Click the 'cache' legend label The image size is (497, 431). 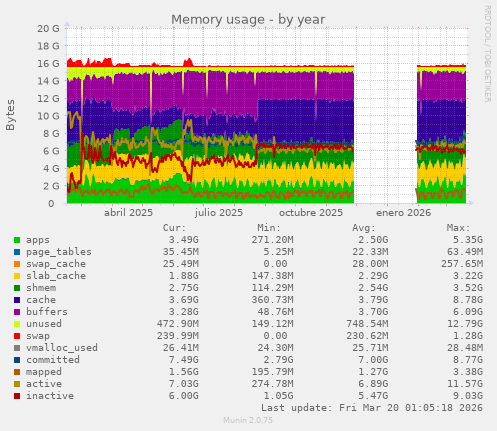click(x=41, y=300)
